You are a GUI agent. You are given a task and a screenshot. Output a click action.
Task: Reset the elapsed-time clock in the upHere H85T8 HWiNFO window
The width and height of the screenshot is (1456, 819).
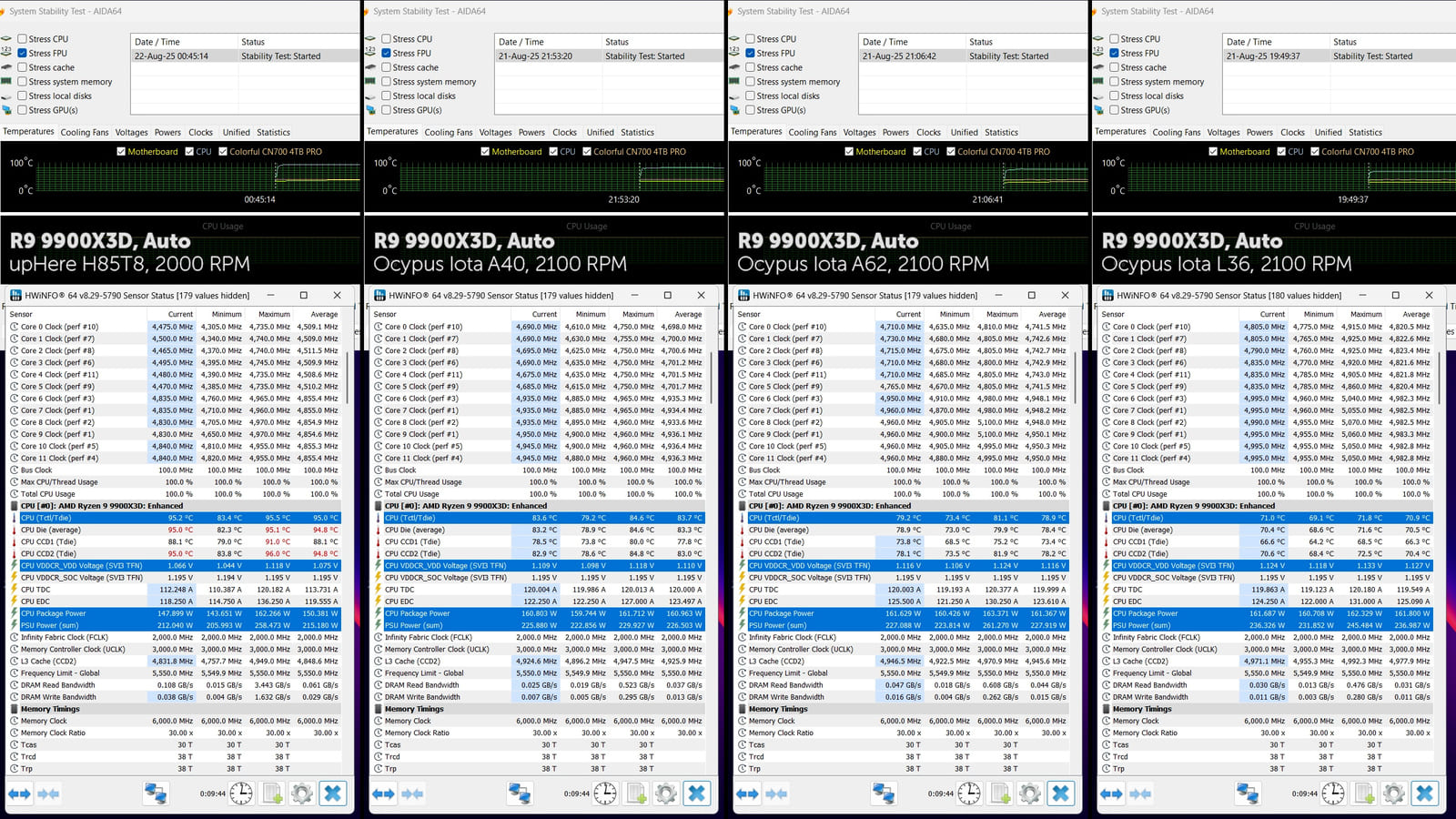pyautogui.click(x=241, y=794)
